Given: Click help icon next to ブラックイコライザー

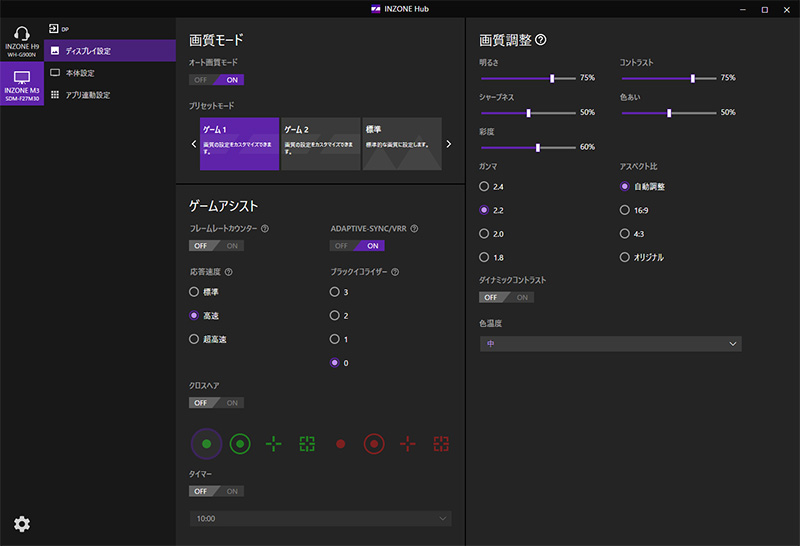Looking at the screenshot, I should (x=396, y=272).
